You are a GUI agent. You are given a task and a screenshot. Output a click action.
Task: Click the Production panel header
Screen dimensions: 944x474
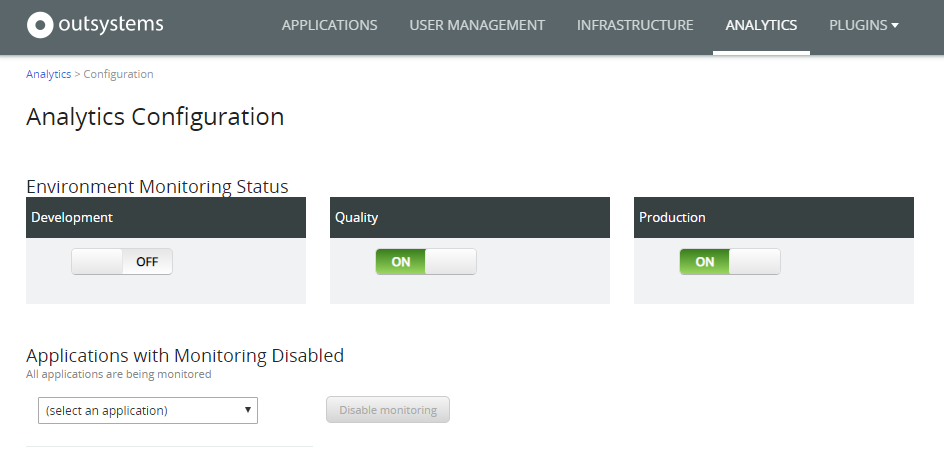coord(774,217)
